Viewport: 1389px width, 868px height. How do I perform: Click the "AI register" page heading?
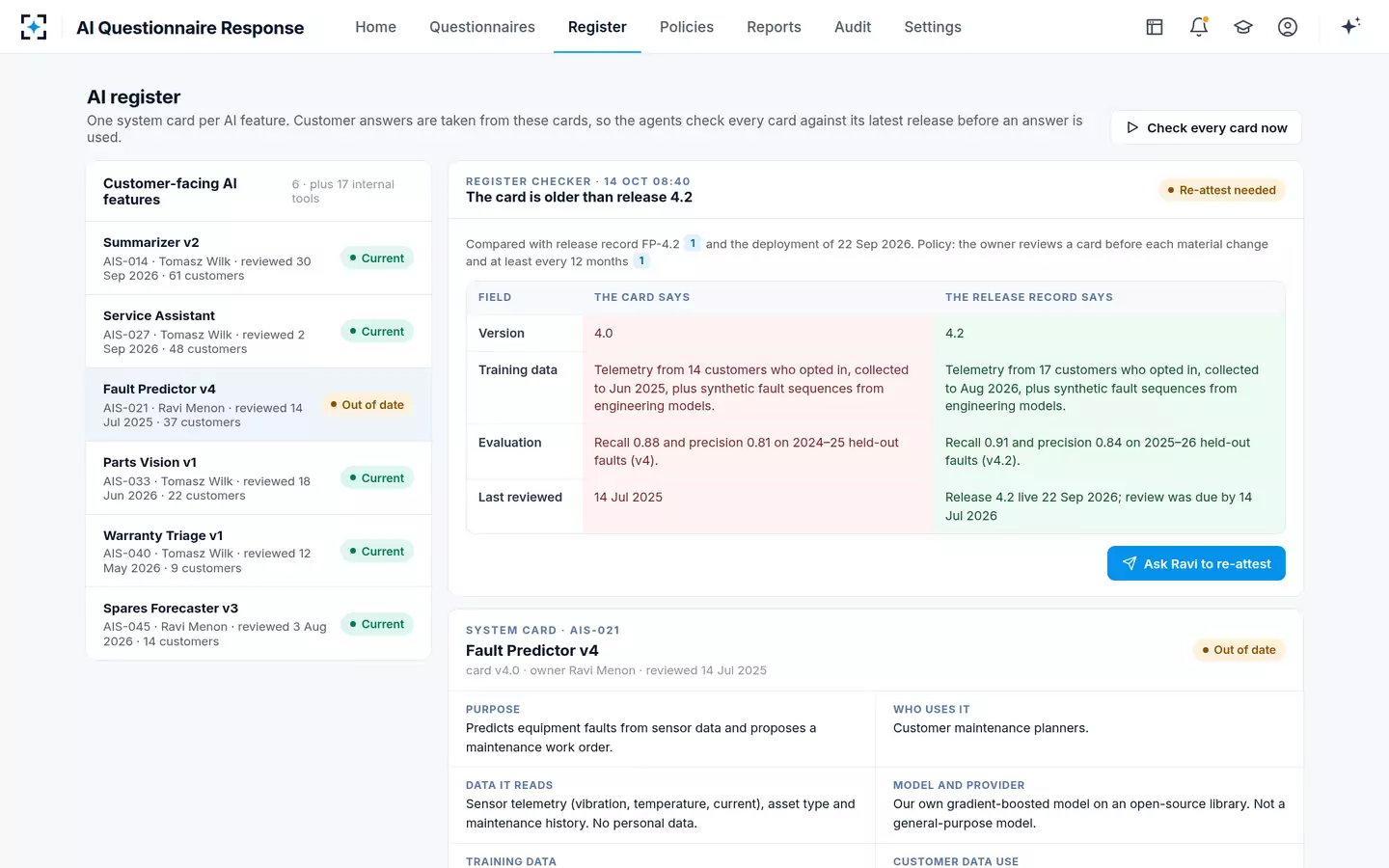coord(134,96)
